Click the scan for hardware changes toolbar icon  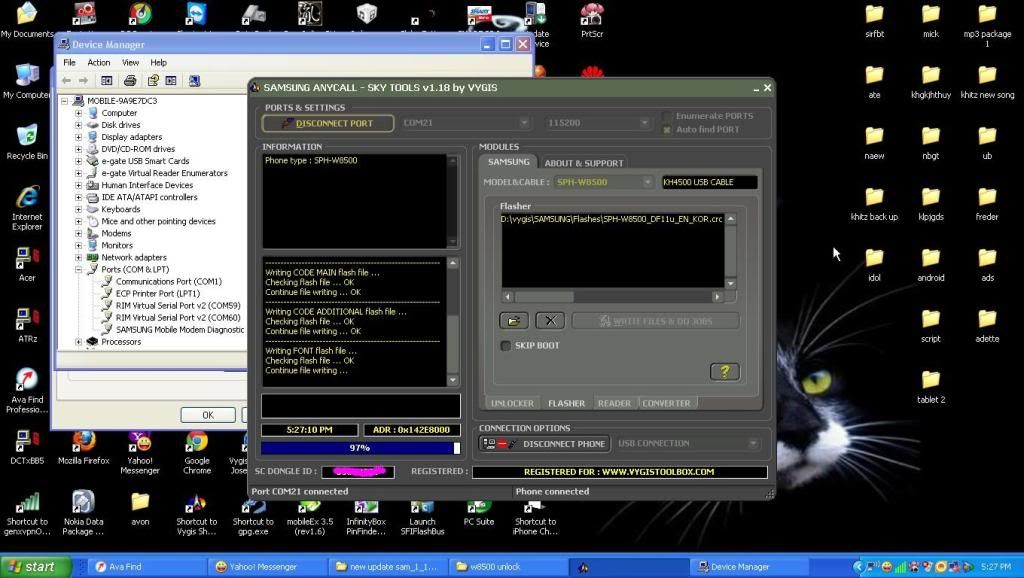194,80
